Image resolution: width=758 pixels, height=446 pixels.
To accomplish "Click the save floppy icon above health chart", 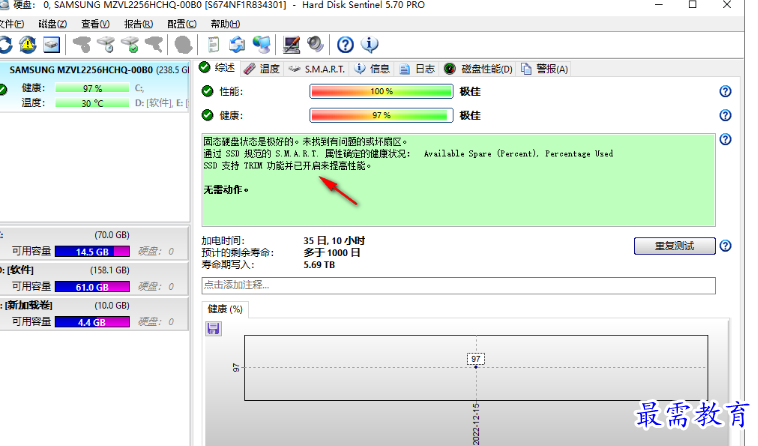I will [x=213, y=329].
